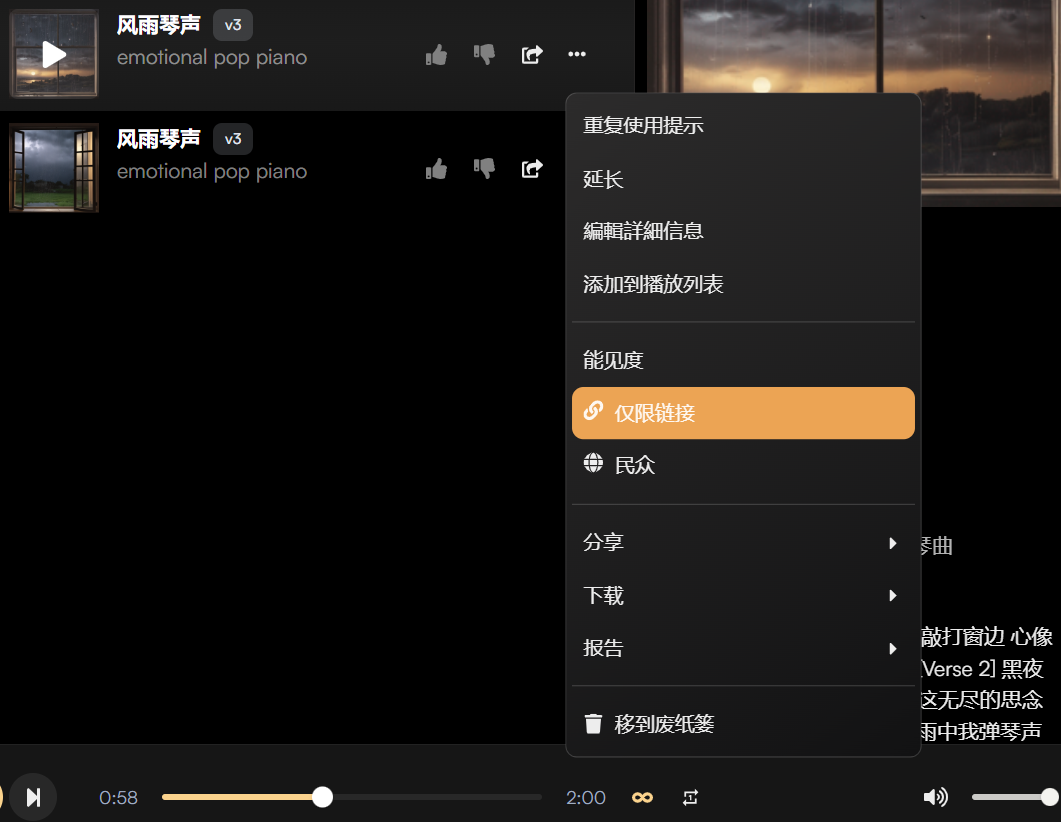Open share options for the first track

tap(532, 55)
